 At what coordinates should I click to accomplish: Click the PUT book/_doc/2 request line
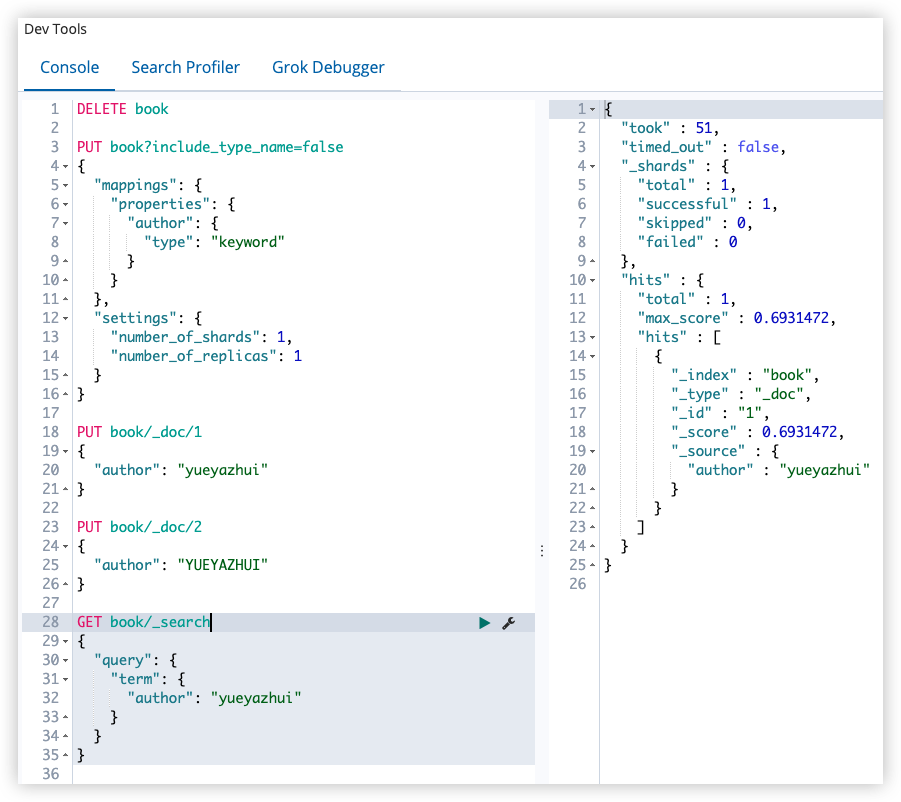[140, 527]
